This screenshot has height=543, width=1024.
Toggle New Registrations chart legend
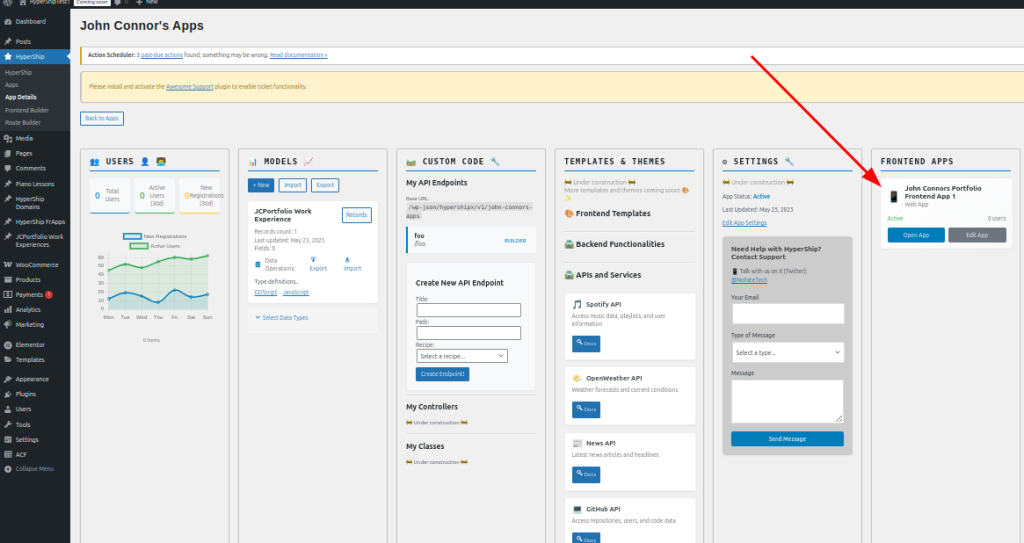point(155,237)
